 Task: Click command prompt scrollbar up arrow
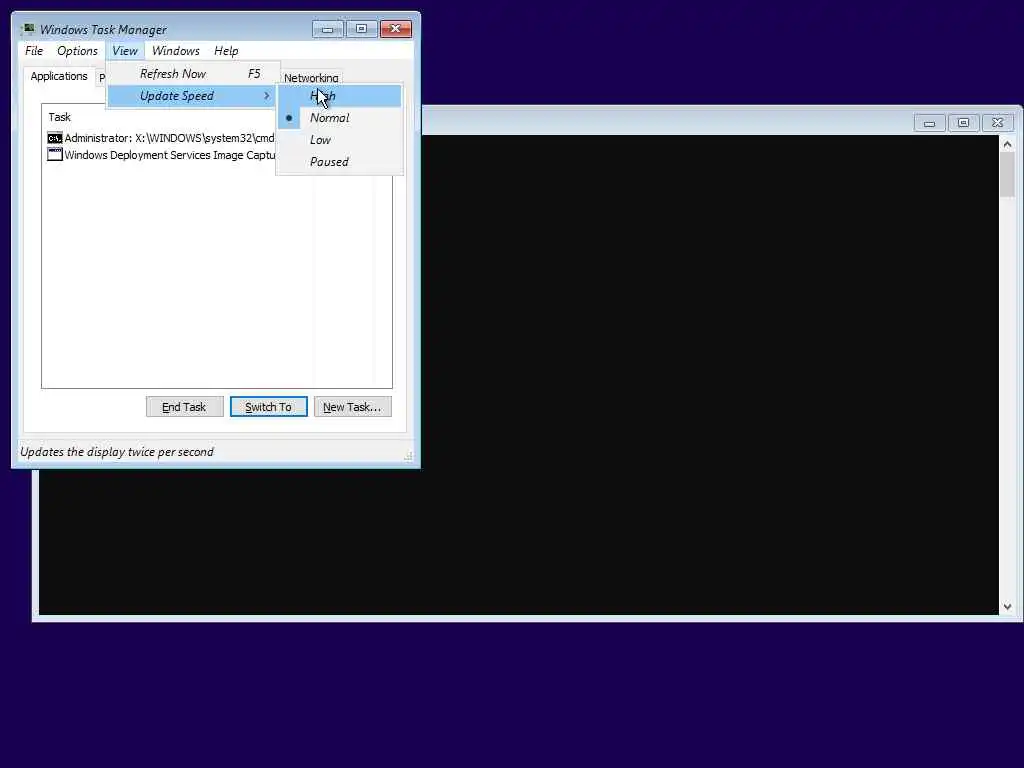(1007, 144)
